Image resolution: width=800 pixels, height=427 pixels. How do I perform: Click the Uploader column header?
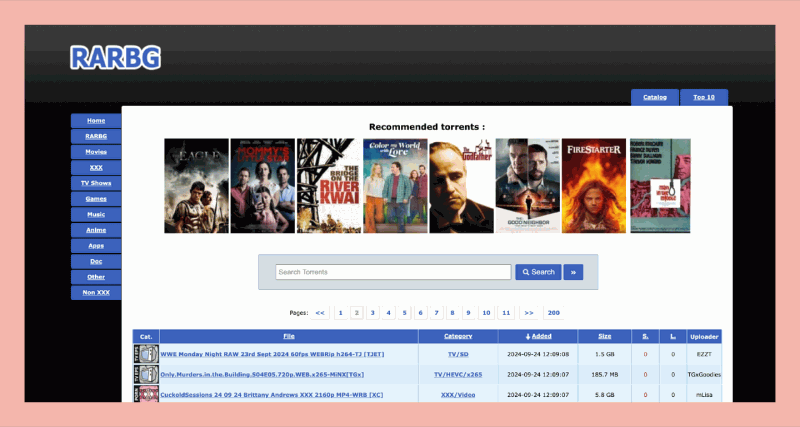704,336
